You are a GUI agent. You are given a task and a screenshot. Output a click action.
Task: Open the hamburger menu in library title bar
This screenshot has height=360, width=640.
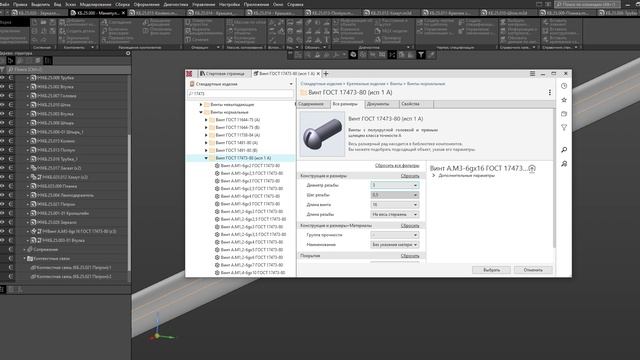click(x=532, y=73)
